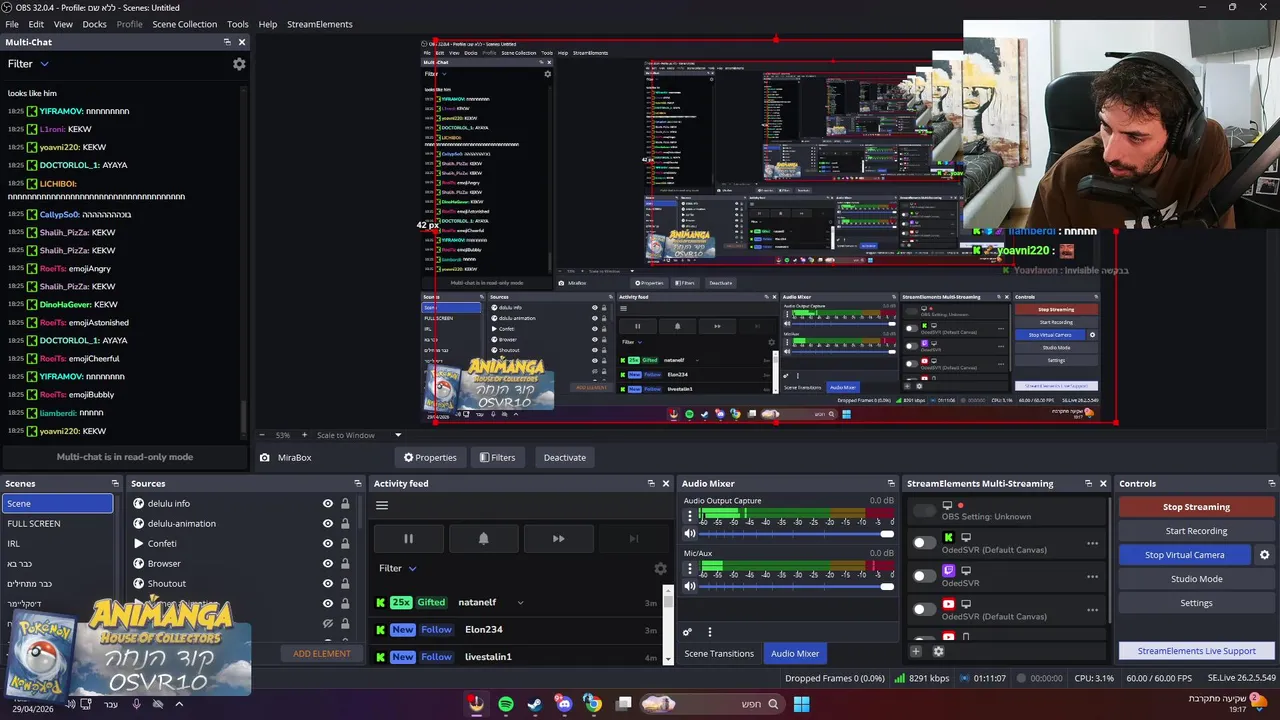Open the Docks menu

(x=94, y=24)
